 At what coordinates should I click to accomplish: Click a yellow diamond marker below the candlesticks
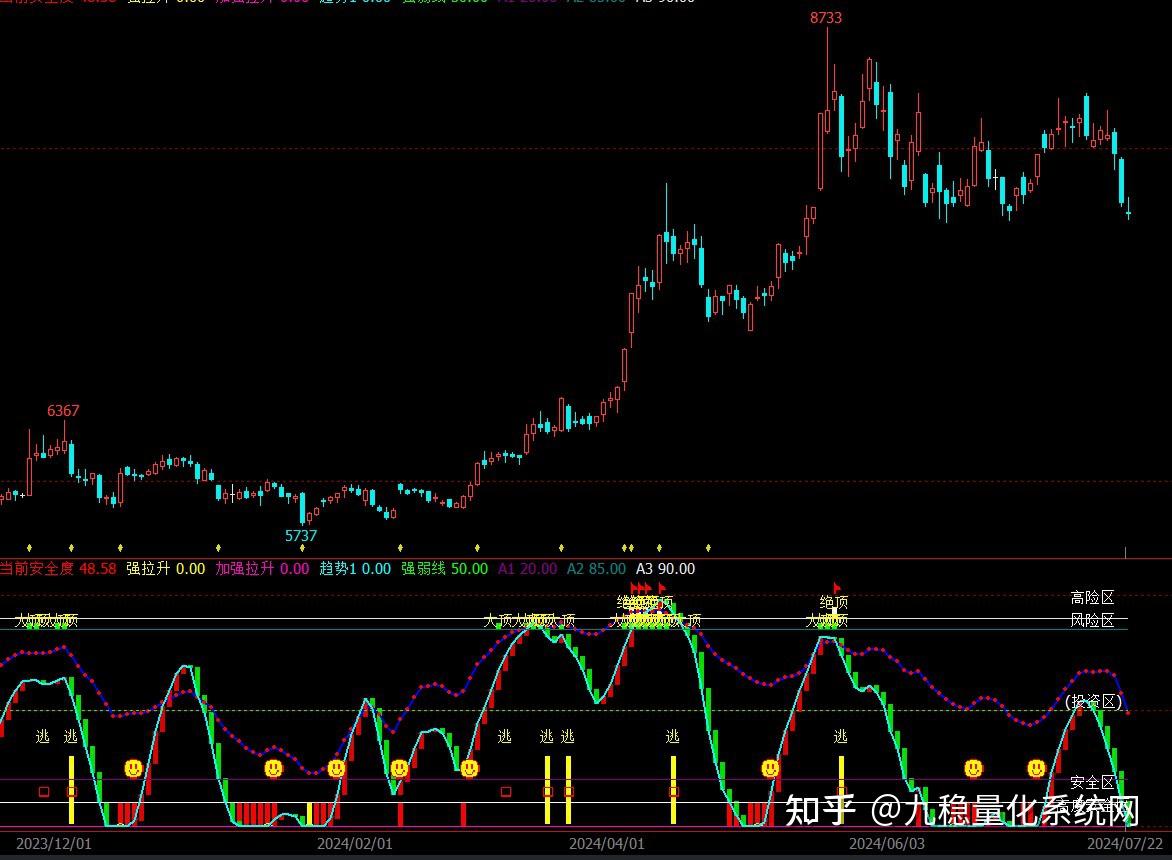tap(70, 547)
